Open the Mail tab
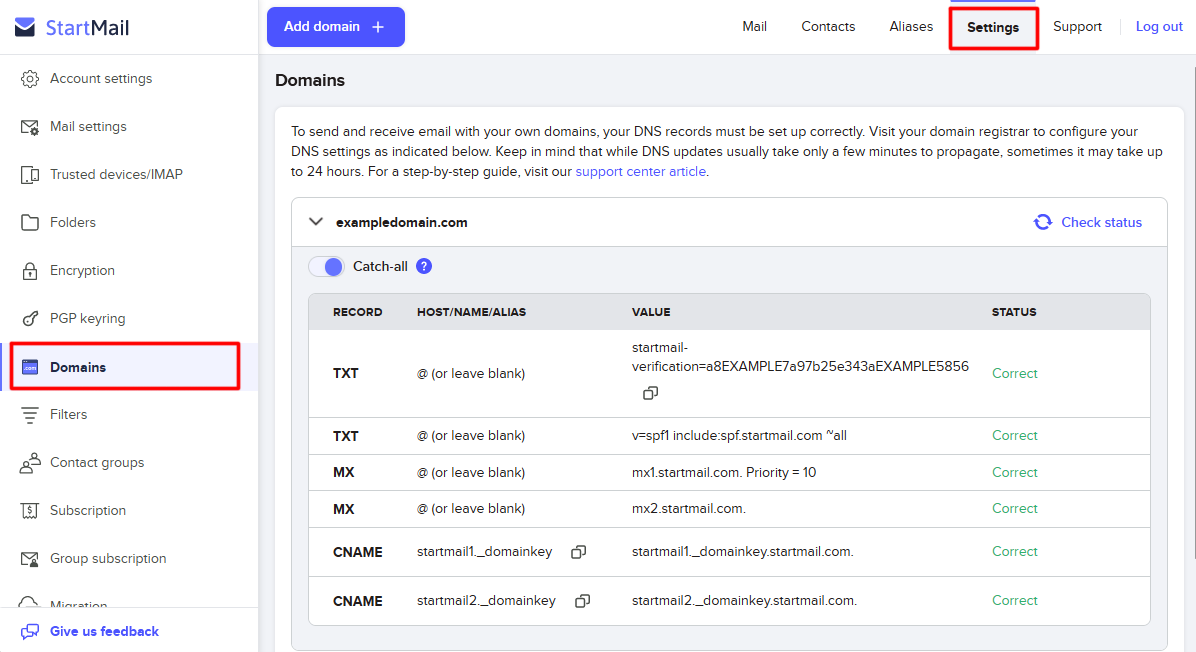Viewport: 1196px width, 652px height. [x=754, y=27]
